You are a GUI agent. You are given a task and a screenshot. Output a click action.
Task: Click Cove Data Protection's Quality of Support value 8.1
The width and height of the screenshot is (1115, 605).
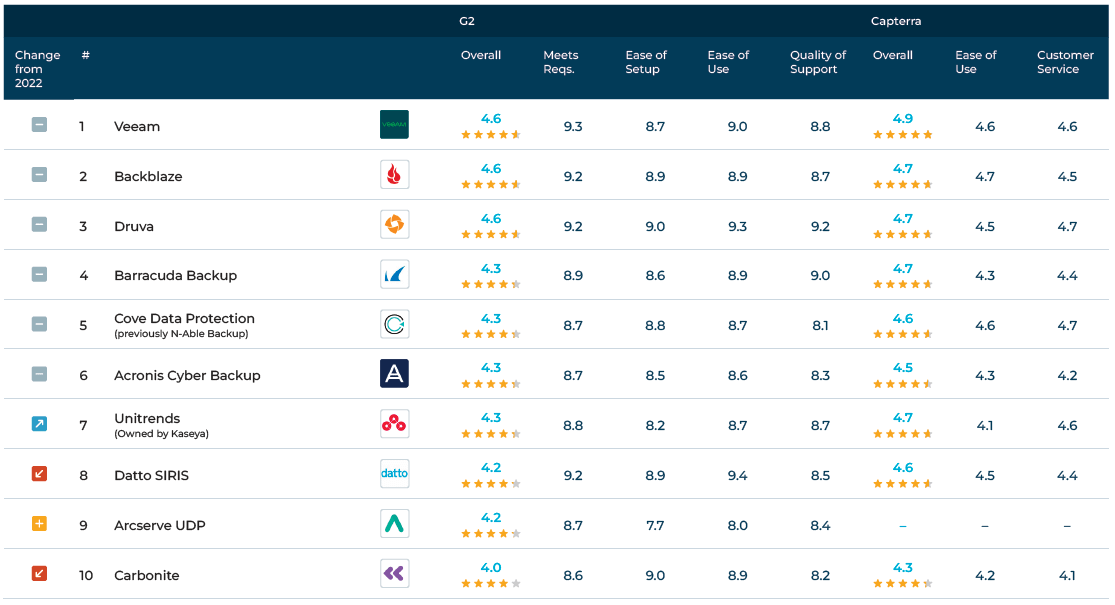click(x=820, y=326)
